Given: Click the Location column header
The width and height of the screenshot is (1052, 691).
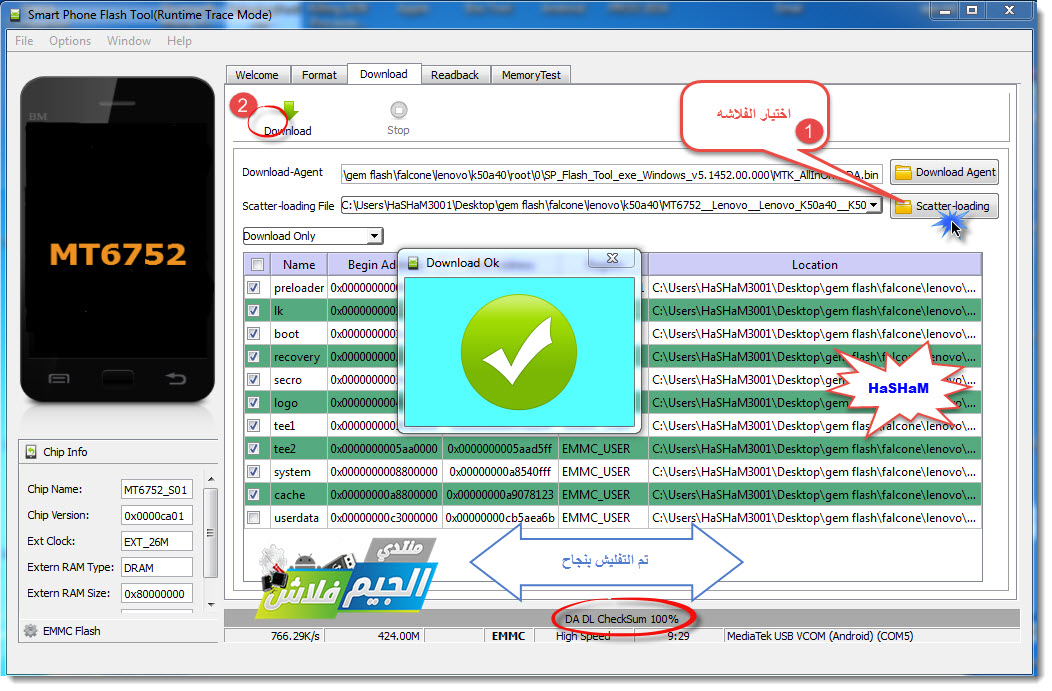Looking at the screenshot, I should click(x=814, y=265).
